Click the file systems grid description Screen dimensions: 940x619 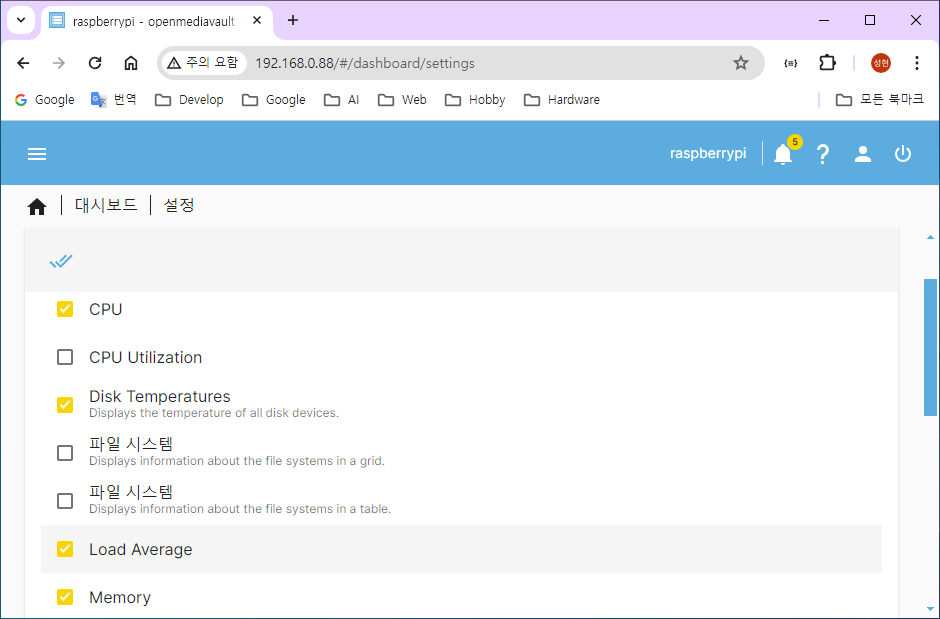[237, 461]
